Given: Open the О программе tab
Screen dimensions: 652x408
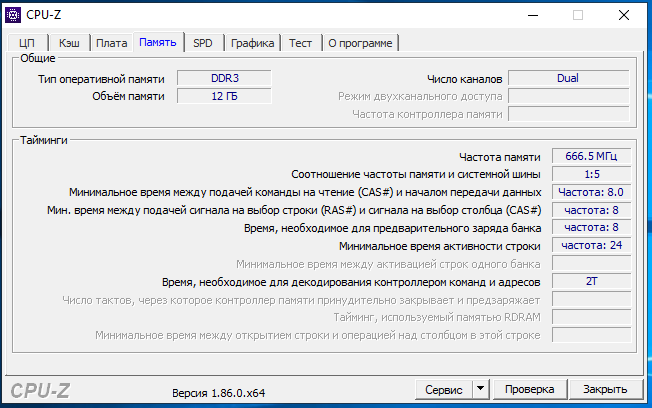Looking at the screenshot, I should click(x=360, y=43).
